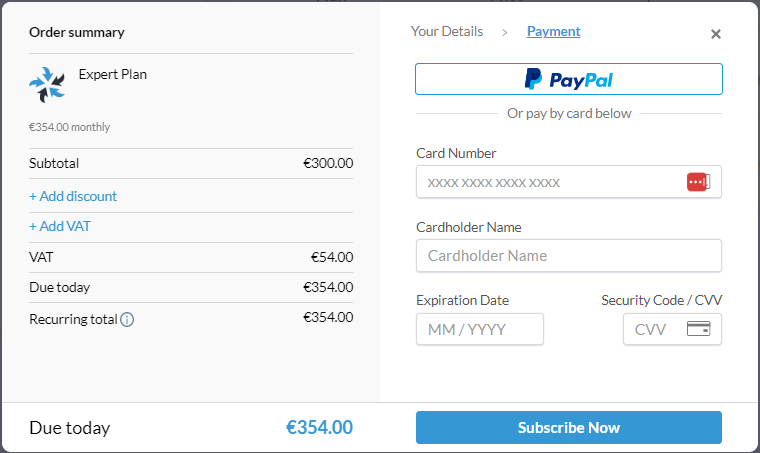Close the checkout dialog
Screen dimensions: 760x453
715,34
